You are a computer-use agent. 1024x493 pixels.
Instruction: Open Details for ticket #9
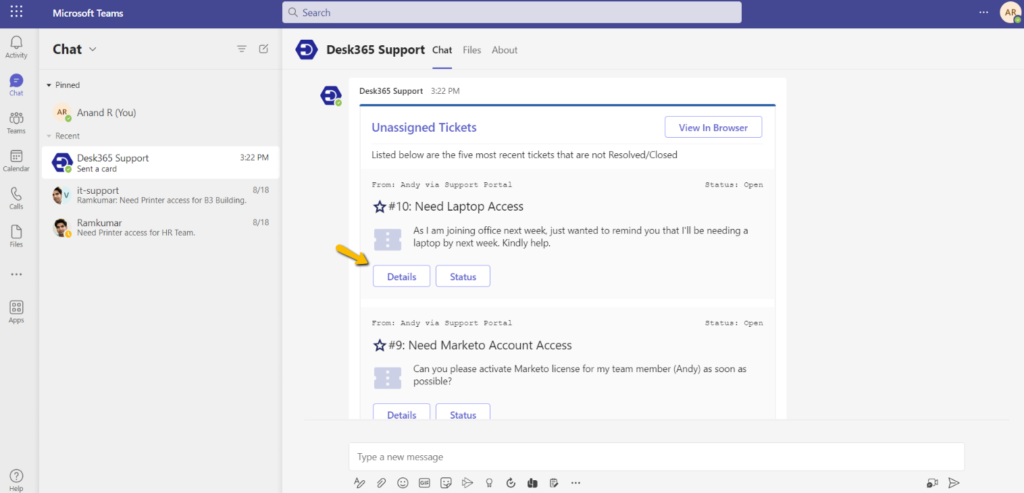402,413
